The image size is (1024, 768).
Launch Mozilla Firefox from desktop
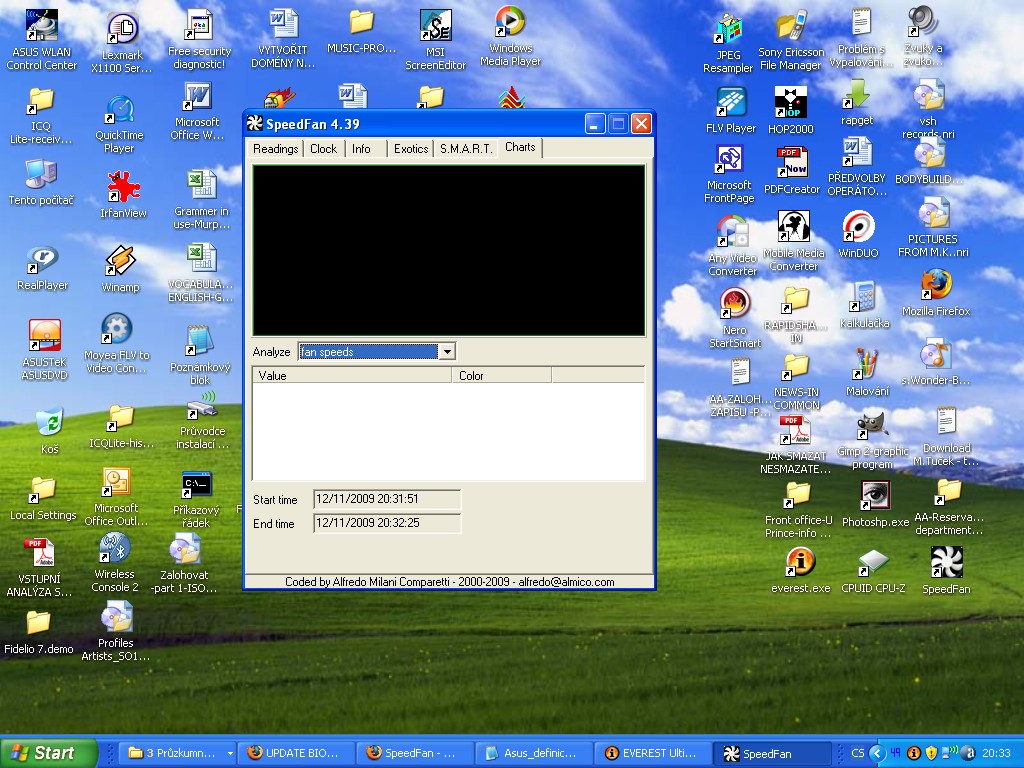tap(936, 294)
